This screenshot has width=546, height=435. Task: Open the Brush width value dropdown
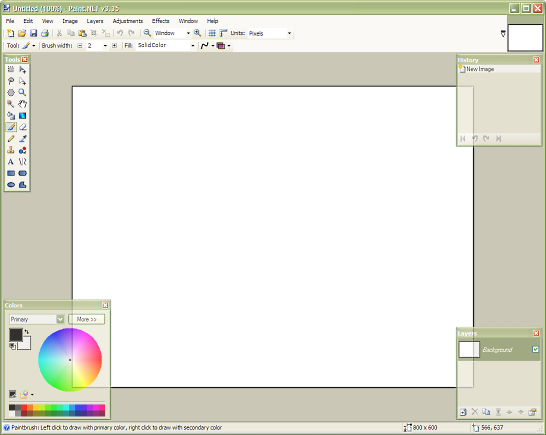click(x=105, y=46)
